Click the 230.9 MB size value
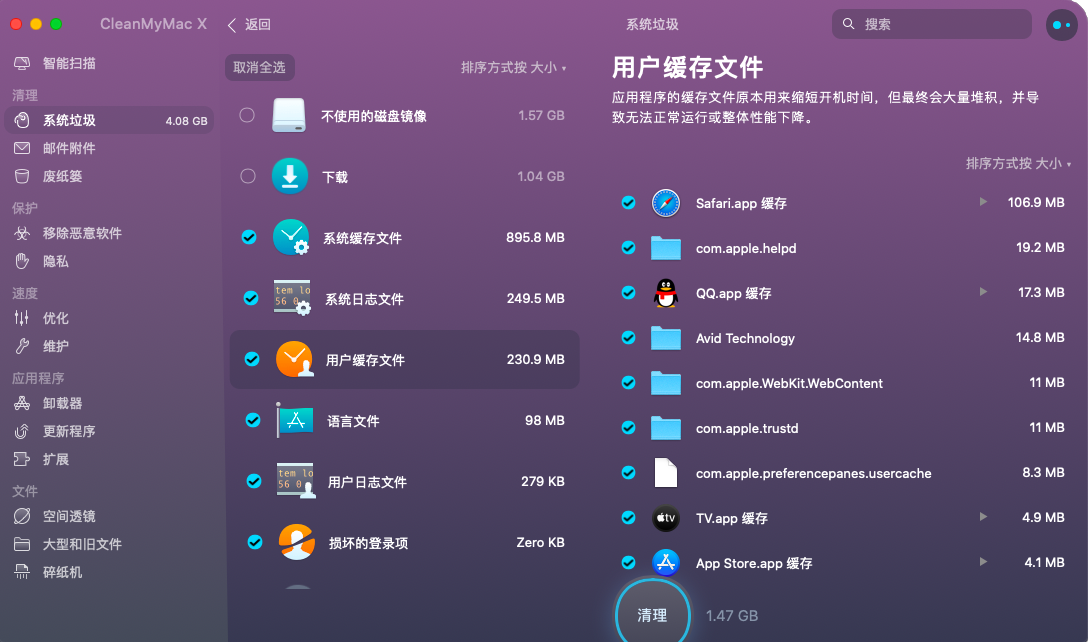The width and height of the screenshot is (1088, 642). (x=535, y=359)
